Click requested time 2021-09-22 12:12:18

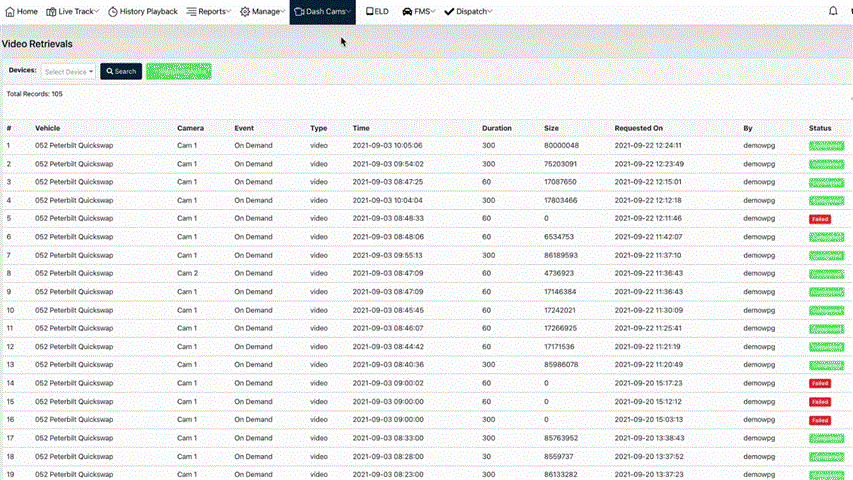click(648, 200)
